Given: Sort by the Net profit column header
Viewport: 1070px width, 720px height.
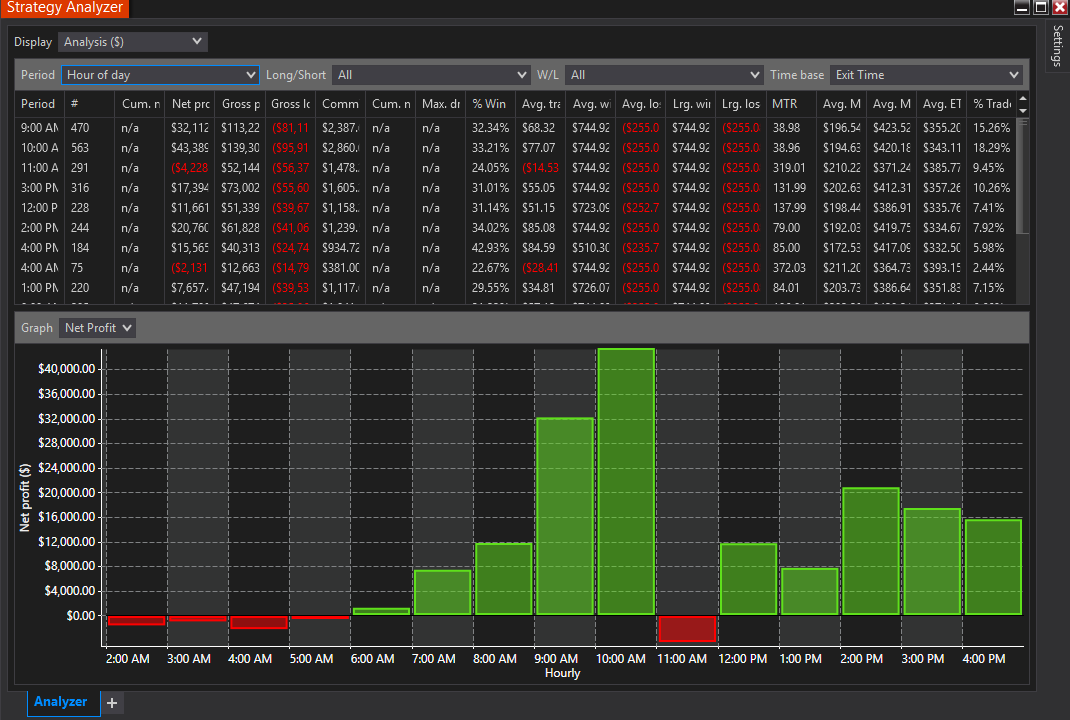Looking at the screenshot, I should pyautogui.click(x=190, y=104).
